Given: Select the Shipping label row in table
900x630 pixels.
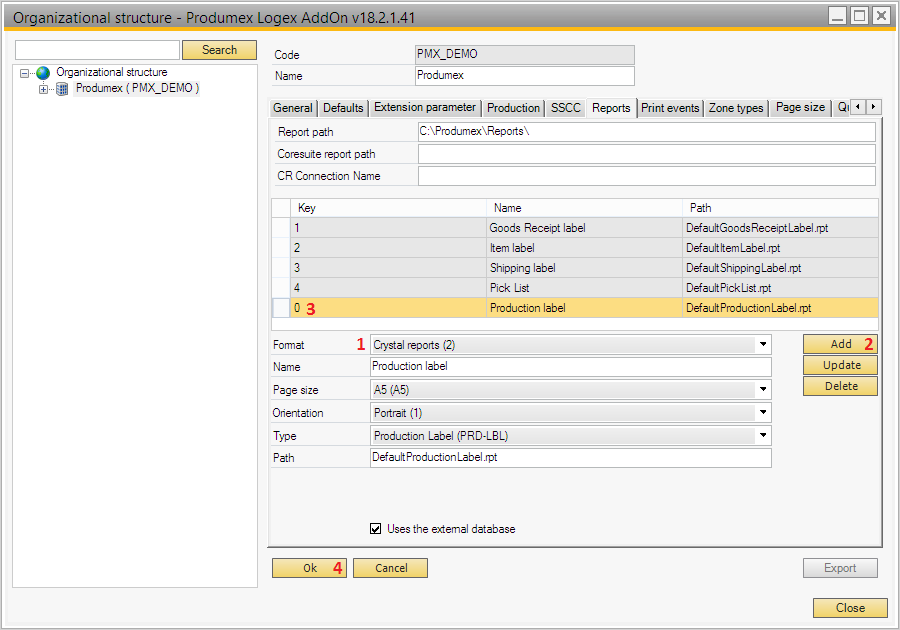Looking at the screenshot, I should pyautogui.click(x=522, y=268).
